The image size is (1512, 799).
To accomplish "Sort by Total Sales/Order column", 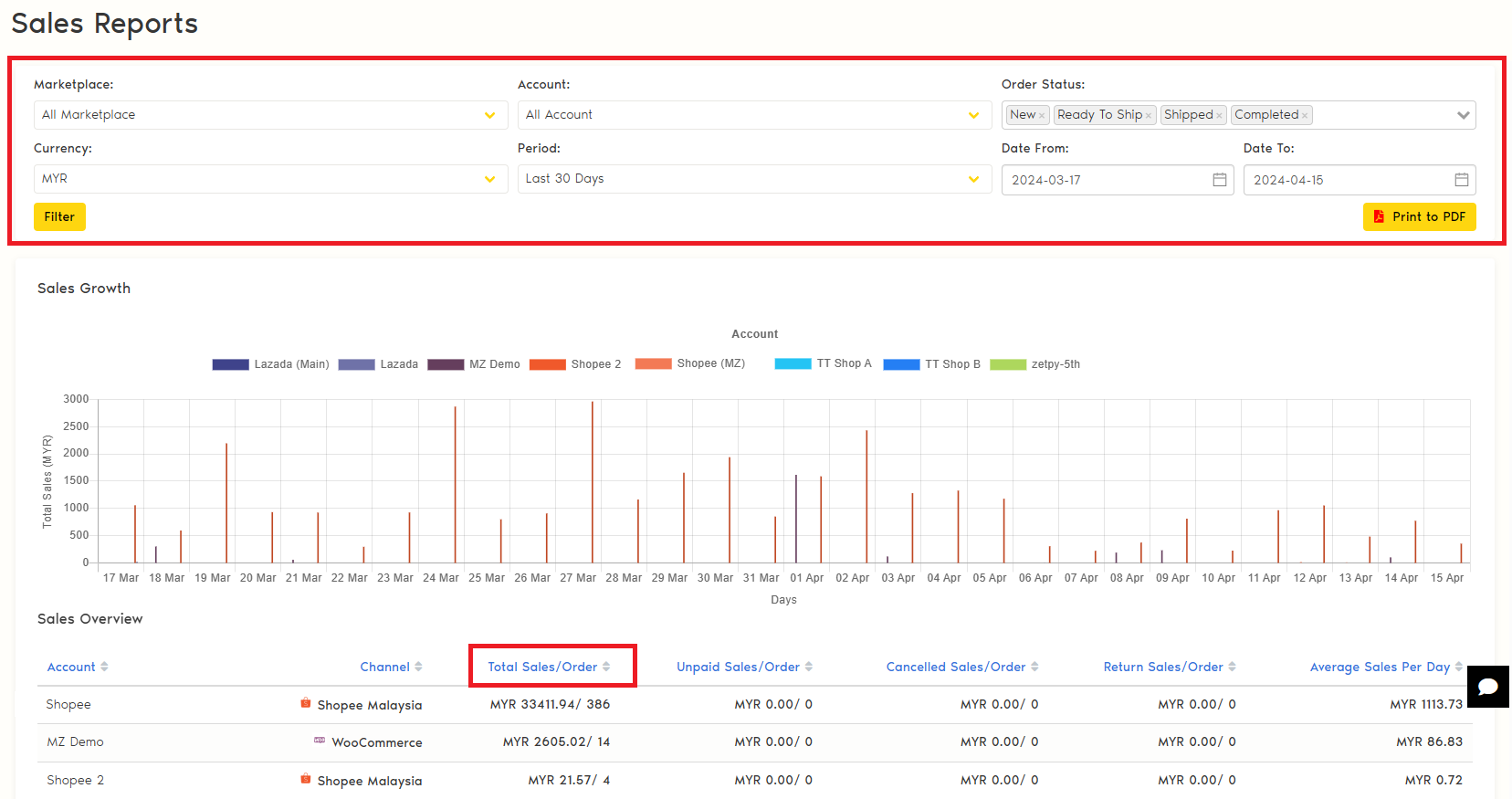I will coord(549,667).
